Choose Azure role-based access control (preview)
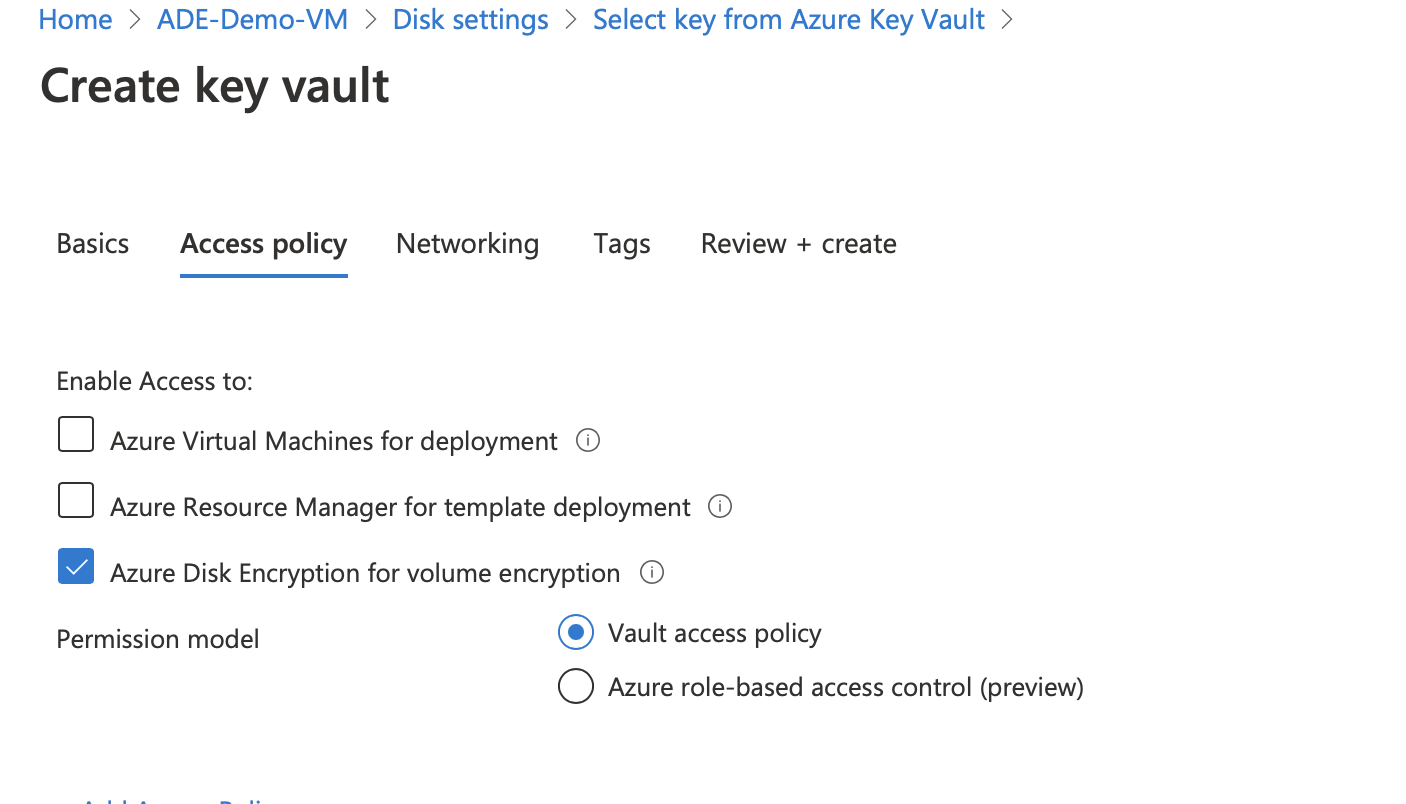Image resolution: width=1406 pixels, height=804 pixels. (576, 687)
